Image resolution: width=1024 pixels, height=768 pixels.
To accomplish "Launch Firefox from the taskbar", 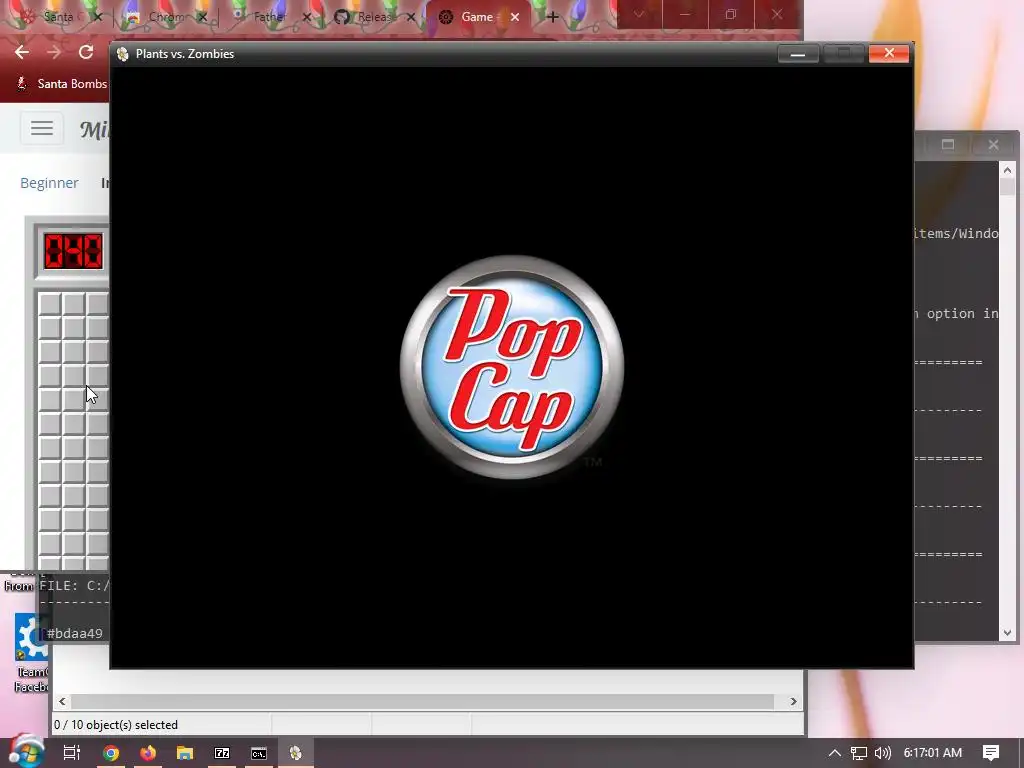I will (148, 753).
